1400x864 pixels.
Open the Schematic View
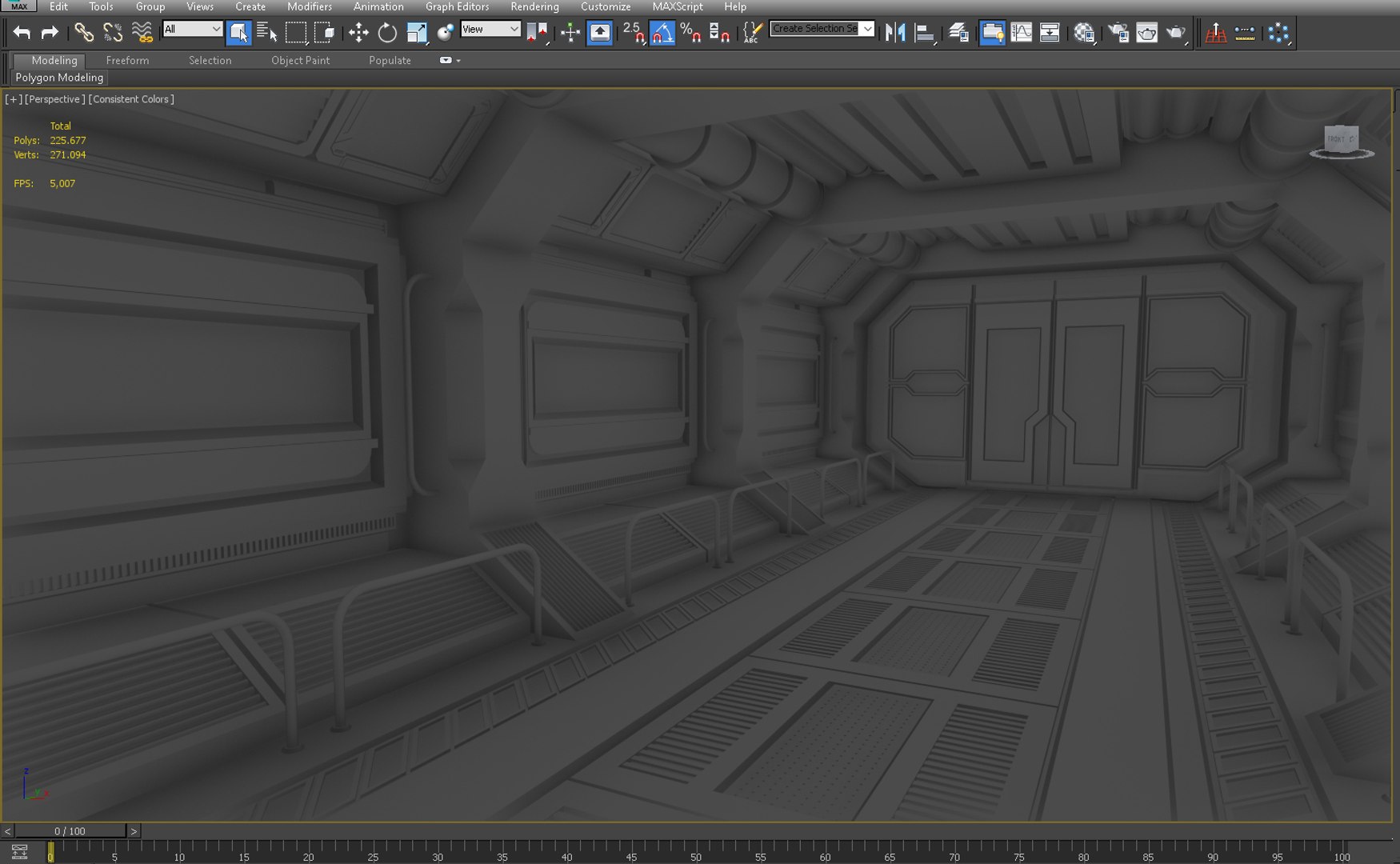[1050, 33]
